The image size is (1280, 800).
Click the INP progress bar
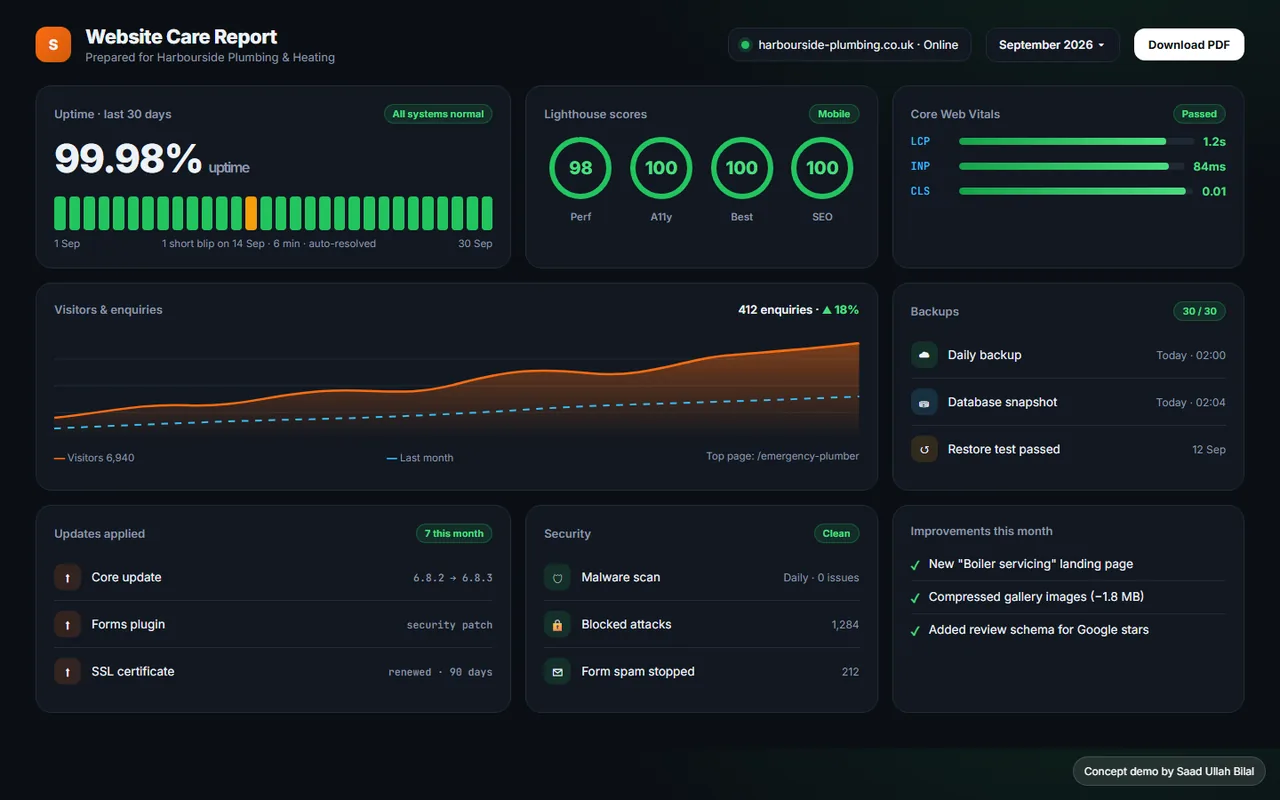point(1071,166)
